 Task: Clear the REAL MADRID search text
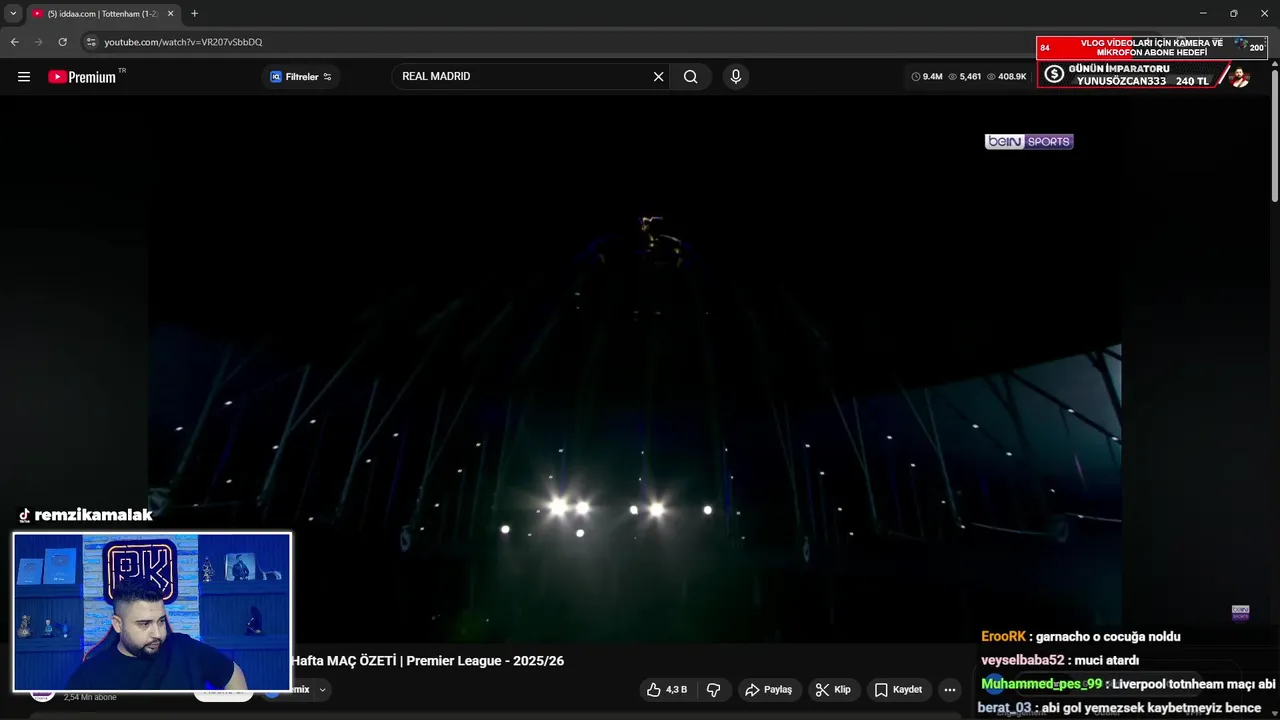click(x=658, y=77)
